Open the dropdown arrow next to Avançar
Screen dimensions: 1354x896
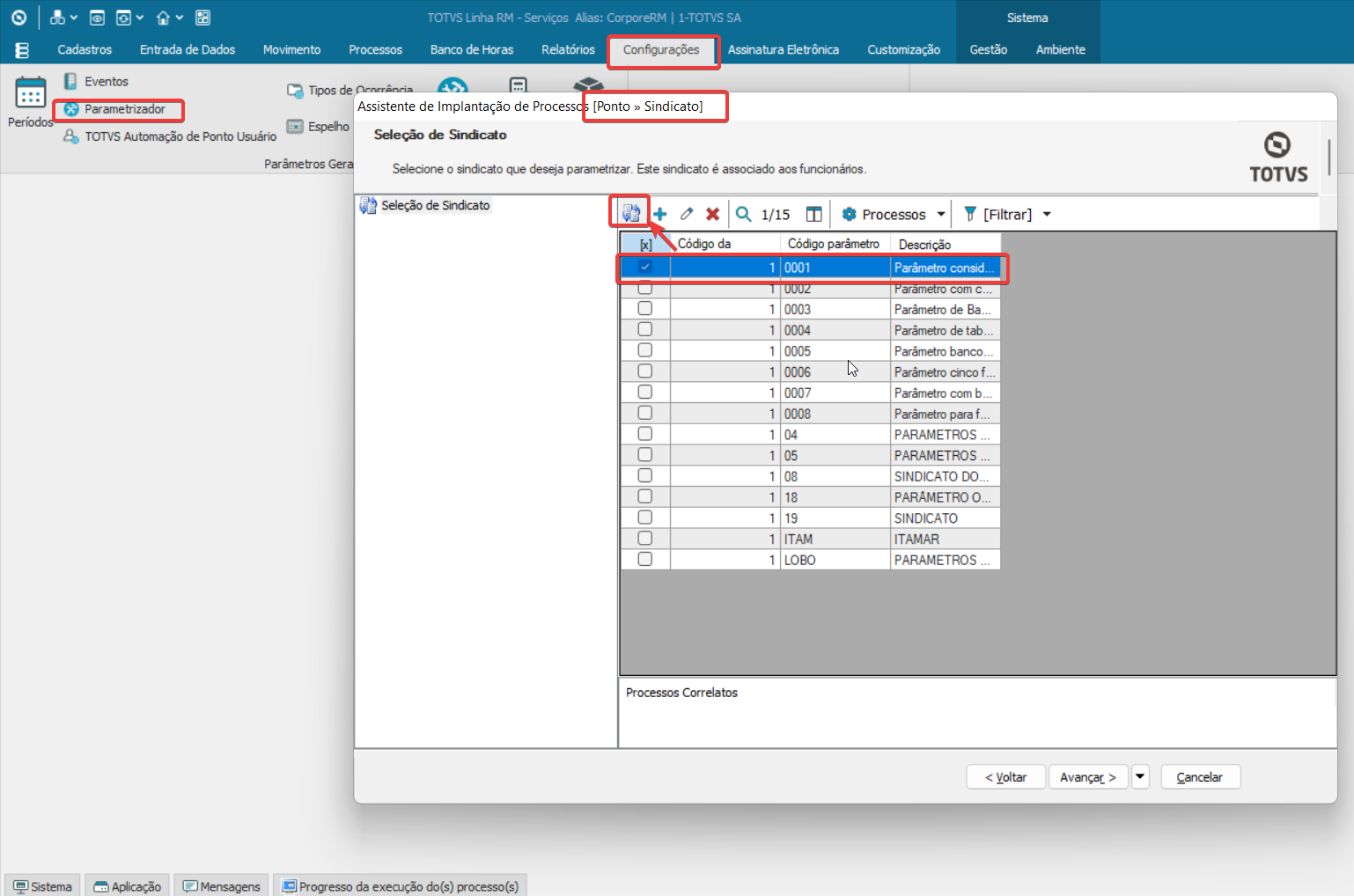tap(1140, 776)
